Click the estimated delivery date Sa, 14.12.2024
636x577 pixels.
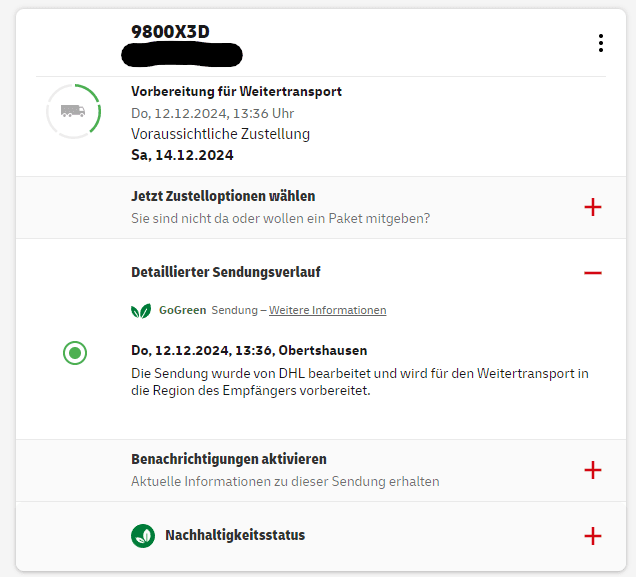point(182,155)
